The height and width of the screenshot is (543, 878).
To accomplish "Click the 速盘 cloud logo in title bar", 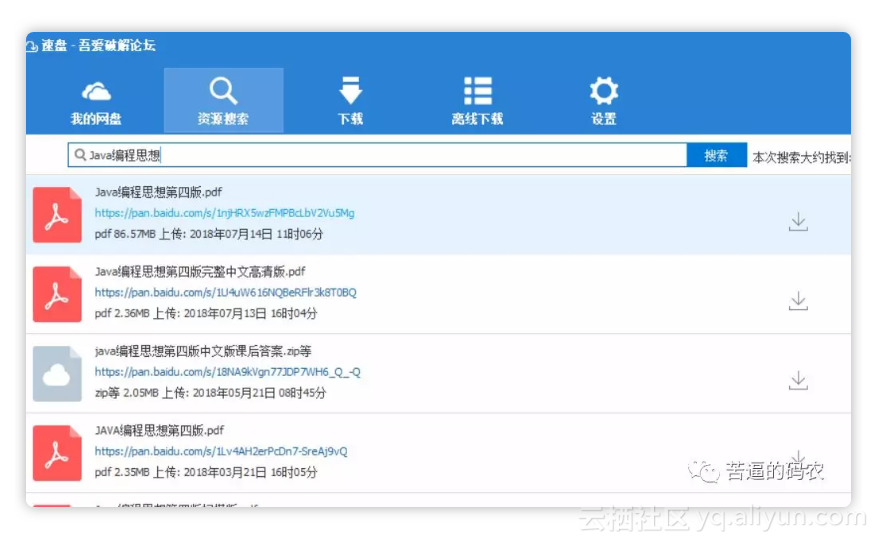I will click(x=32, y=46).
